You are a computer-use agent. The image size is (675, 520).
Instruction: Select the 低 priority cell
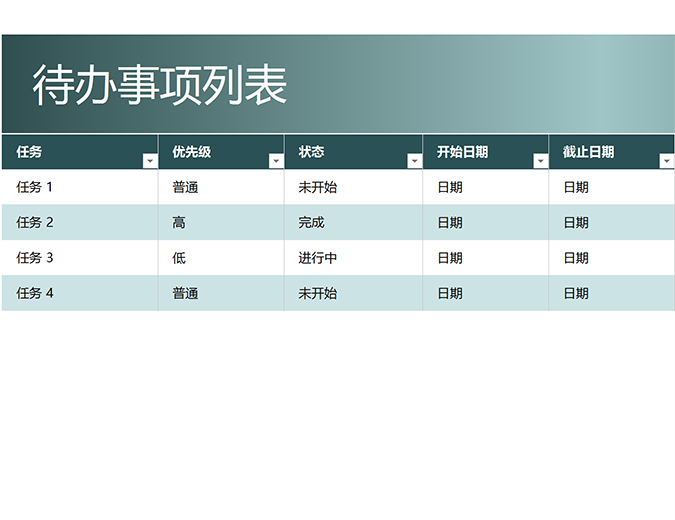pos(221,258)
